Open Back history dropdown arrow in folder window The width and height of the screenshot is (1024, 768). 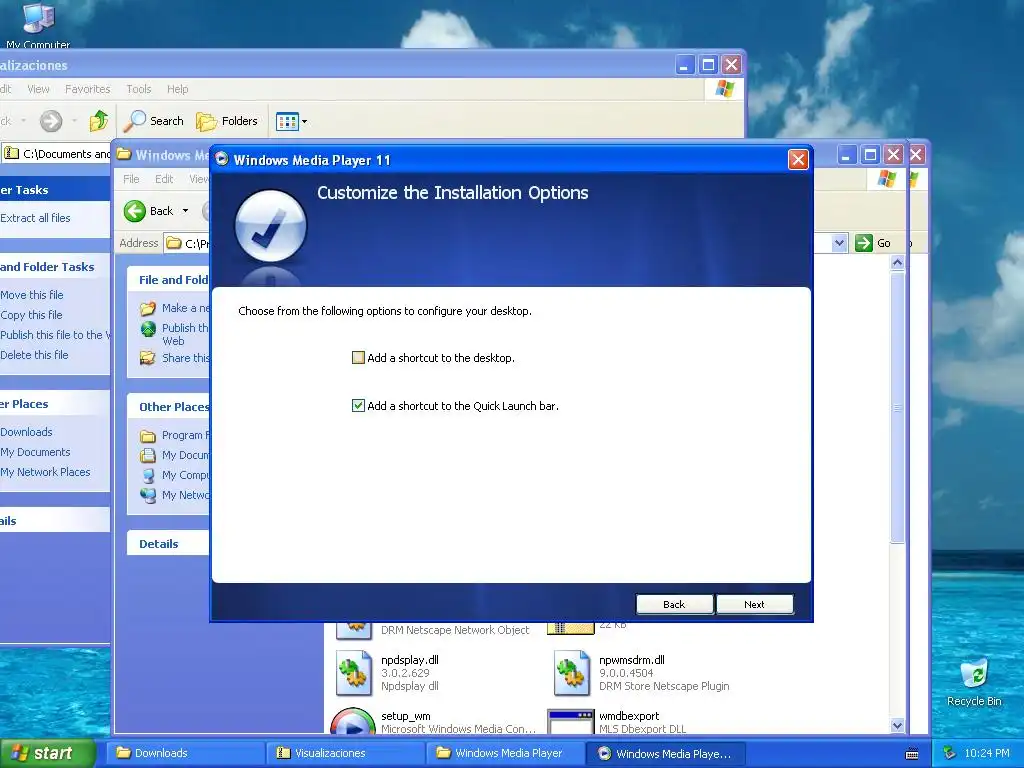185,211
